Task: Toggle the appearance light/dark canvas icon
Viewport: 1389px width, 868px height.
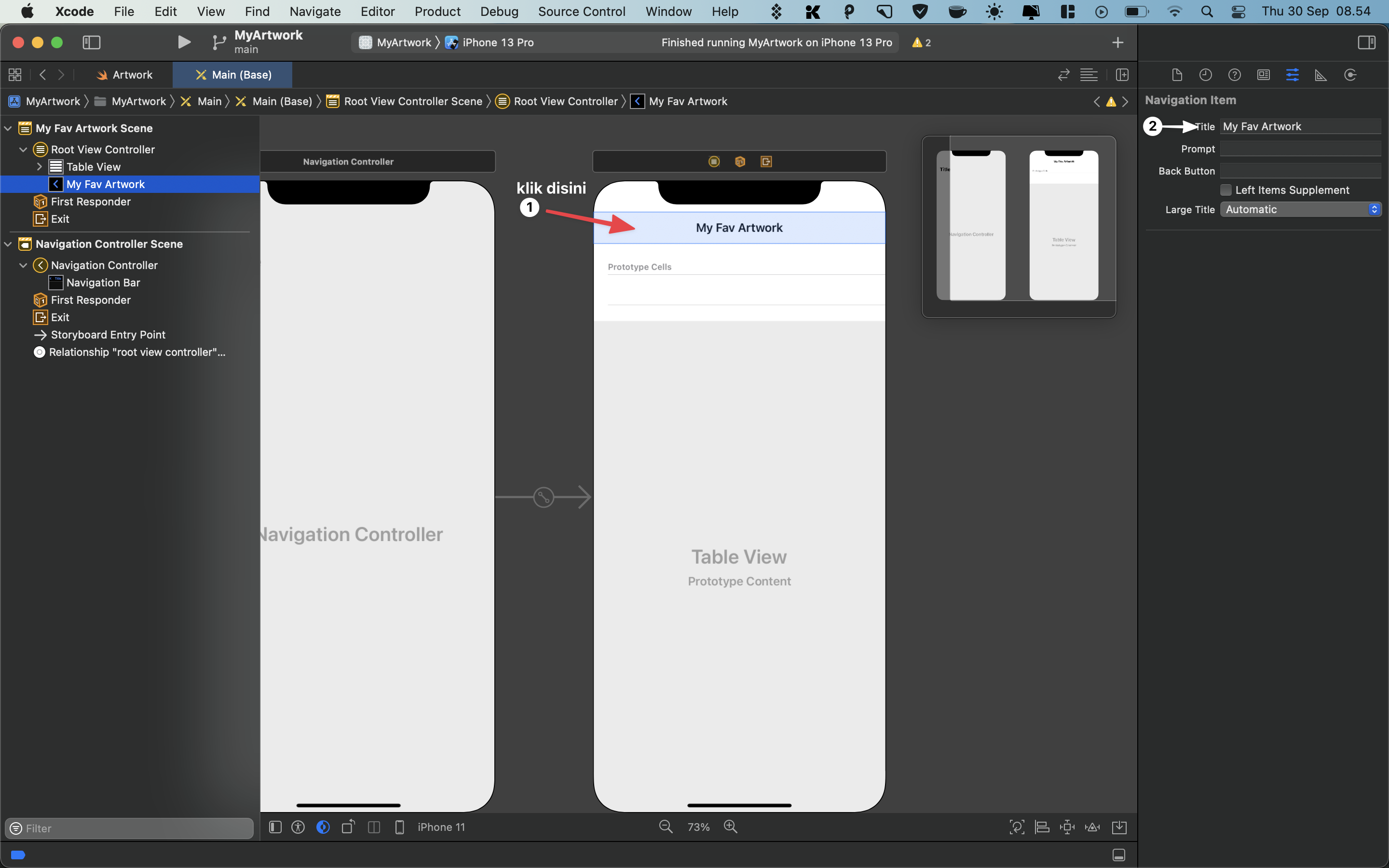Action: 323,827
